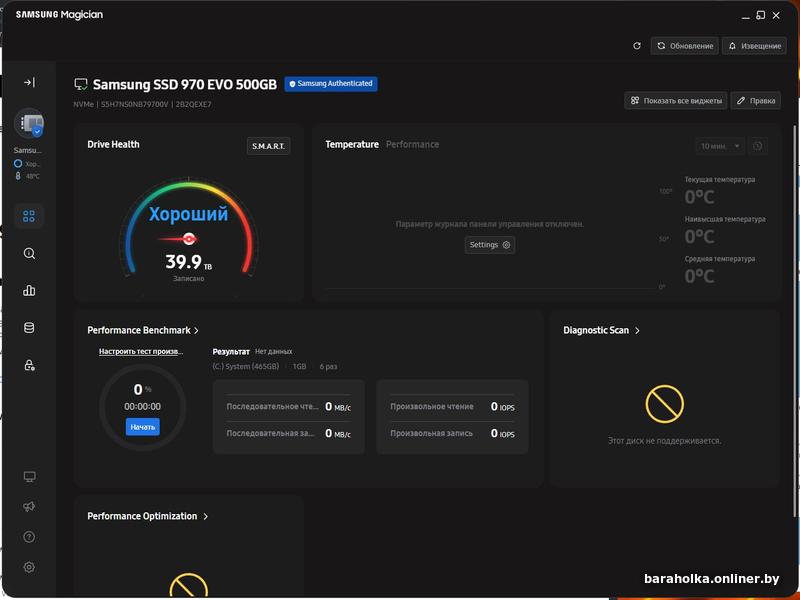
Task: Select the Temperature tab
Action: click(352, 144)
